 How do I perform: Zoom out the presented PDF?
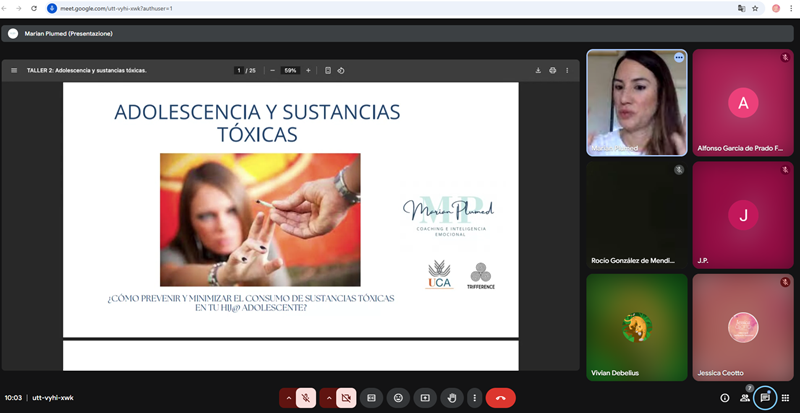(x=272, y=70)
